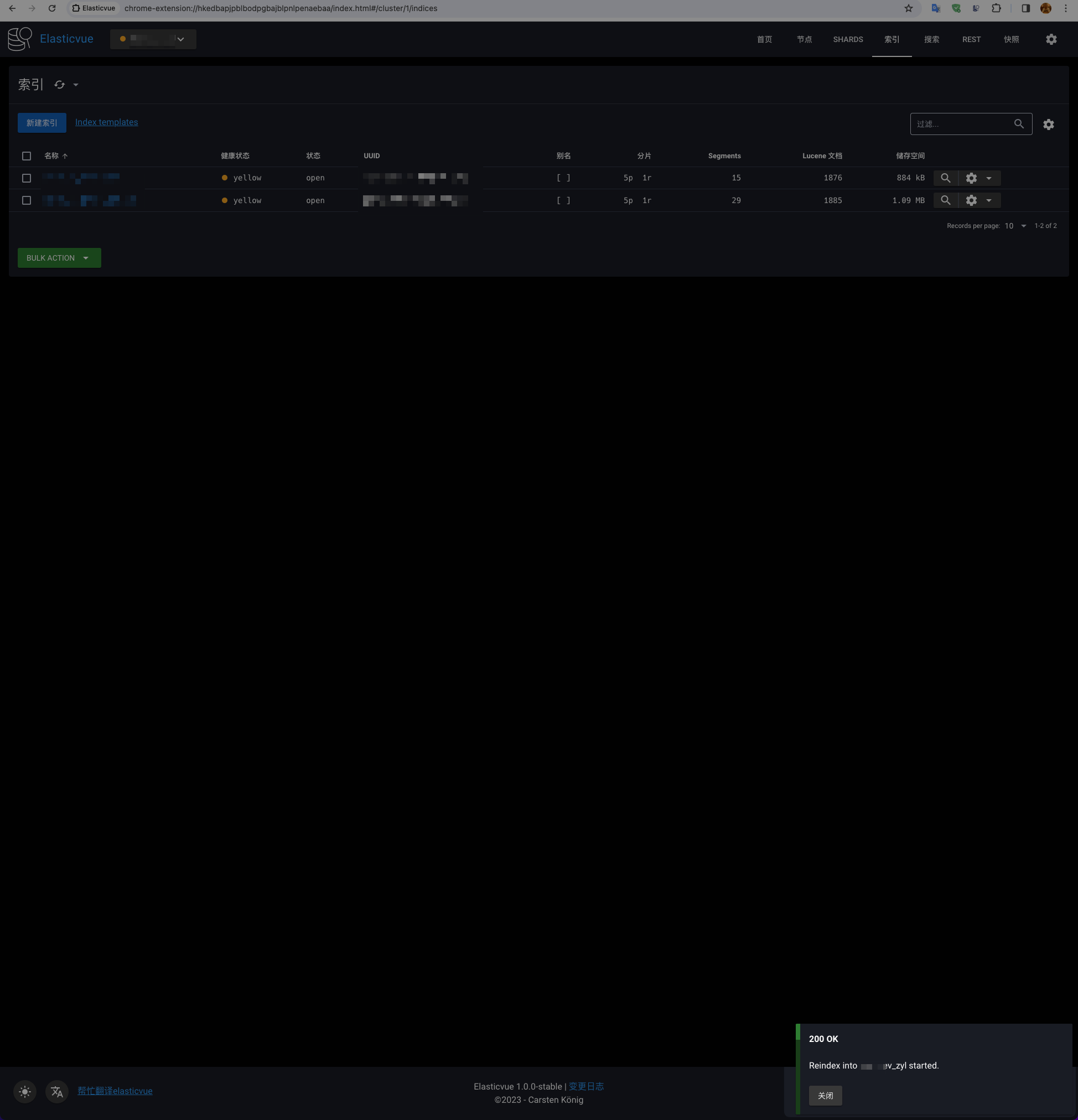The width and height of the screenshot is (1078, 1120).
Task: Click the Elasticvue title link
Action: tap(66, 39)
